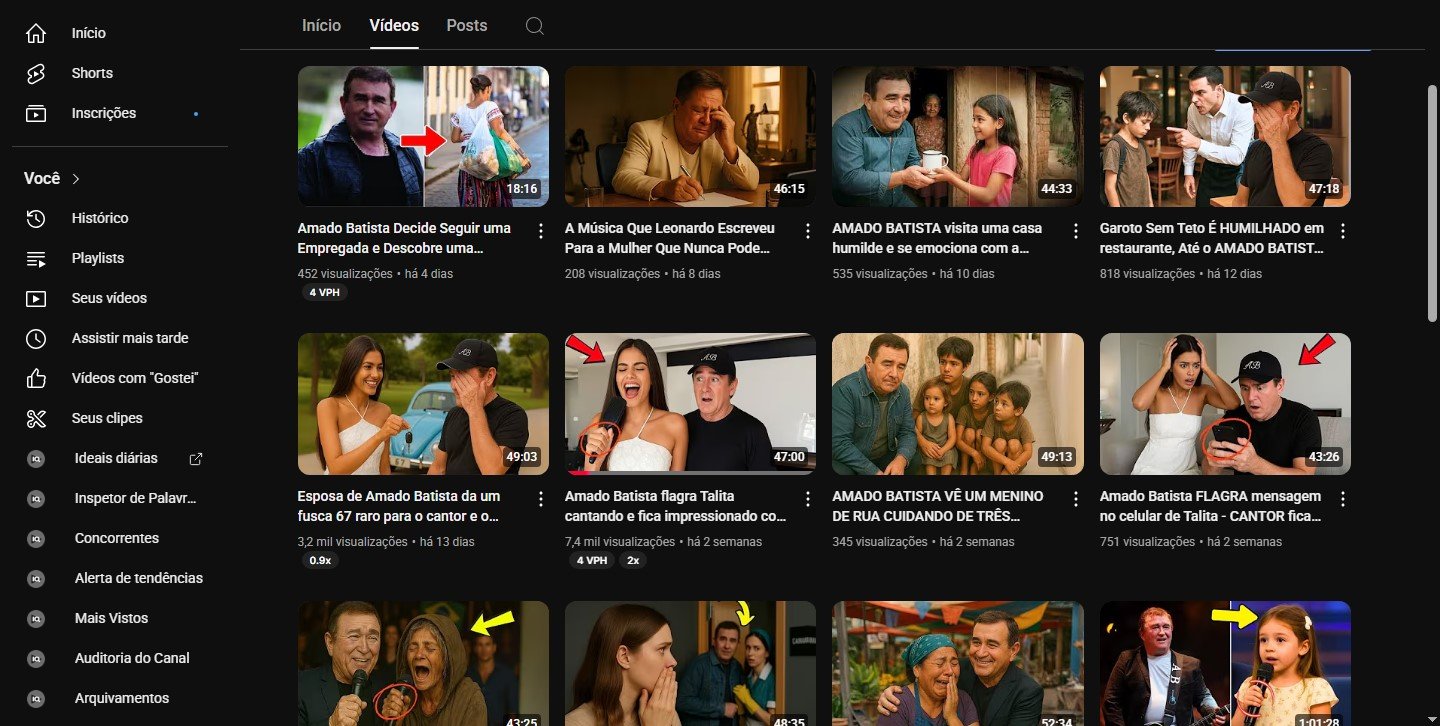Open title Esposa de Amado Batista da um fusca
1440x726 pixels.
(x=400, y=506)
